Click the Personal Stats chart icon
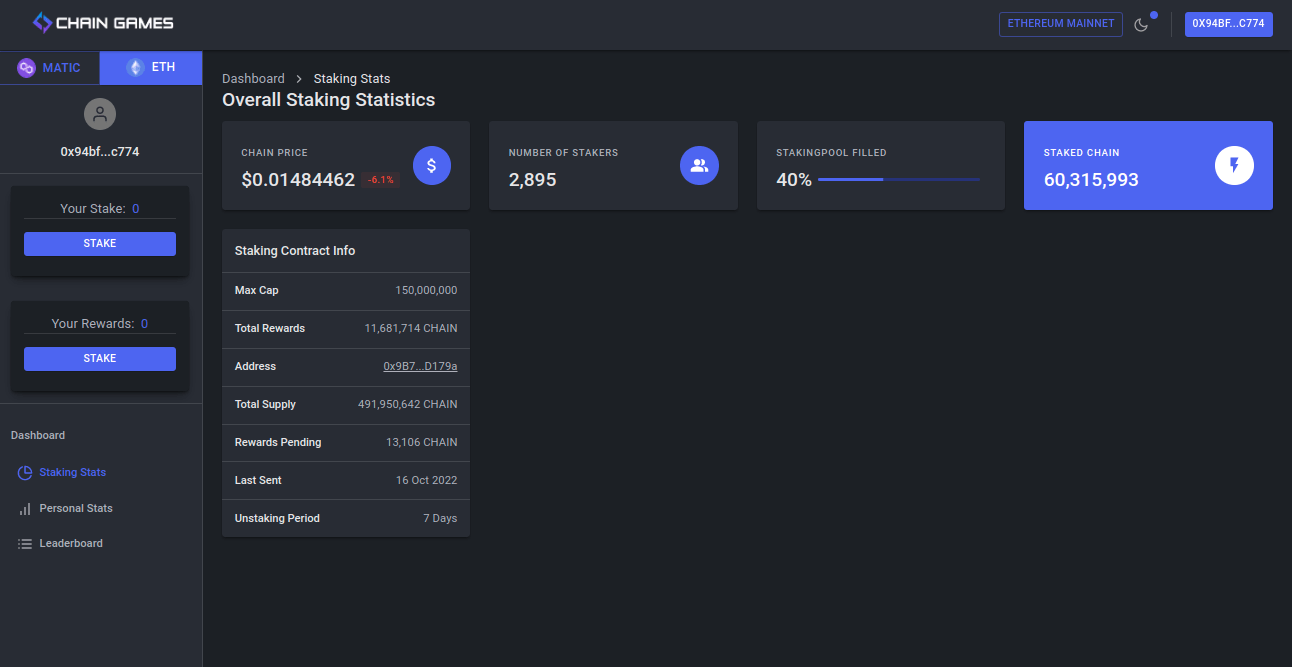The width and height of the screenshot is (1292, 667). 23,508
